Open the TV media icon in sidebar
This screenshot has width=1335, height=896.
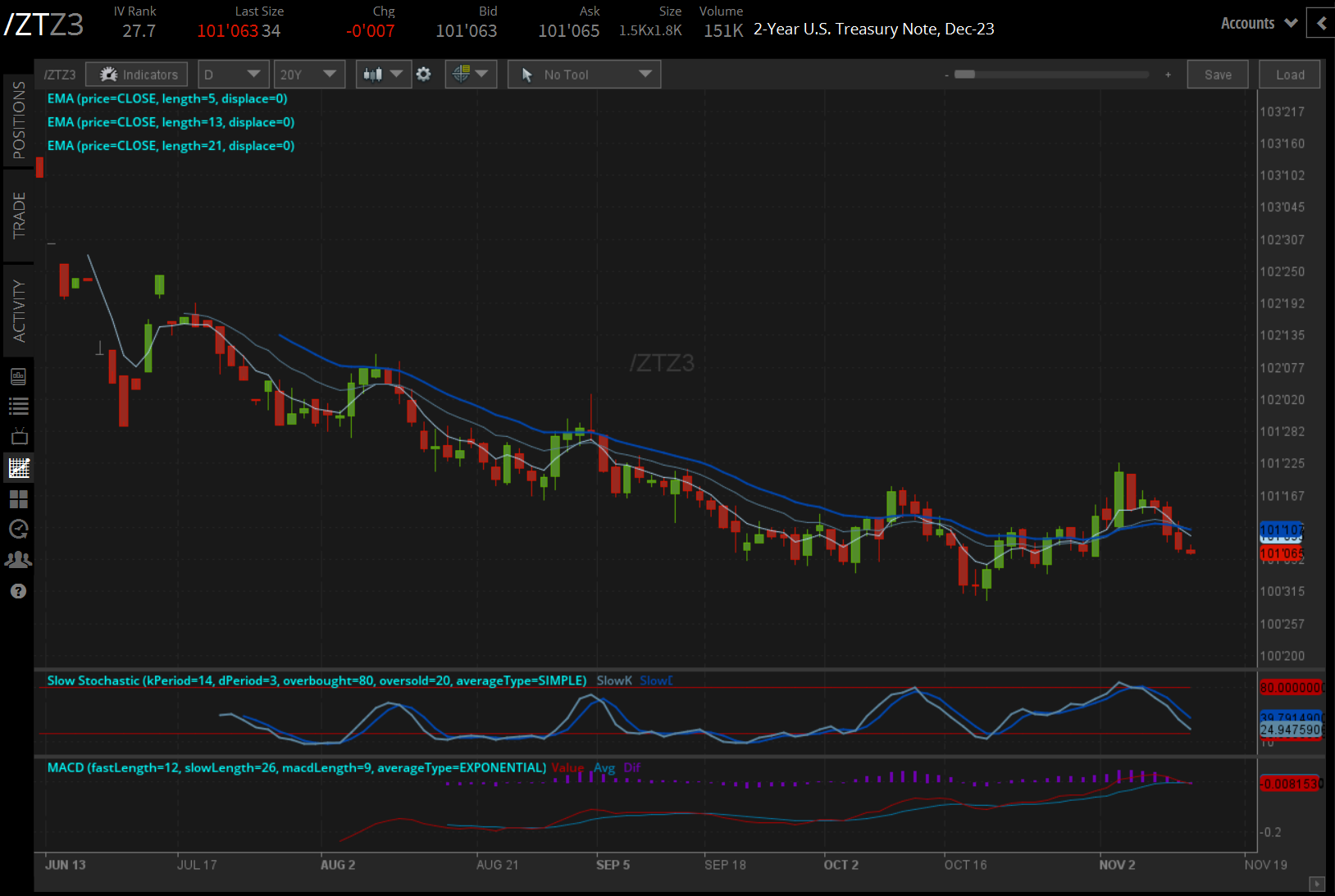[x=18, y=436]
